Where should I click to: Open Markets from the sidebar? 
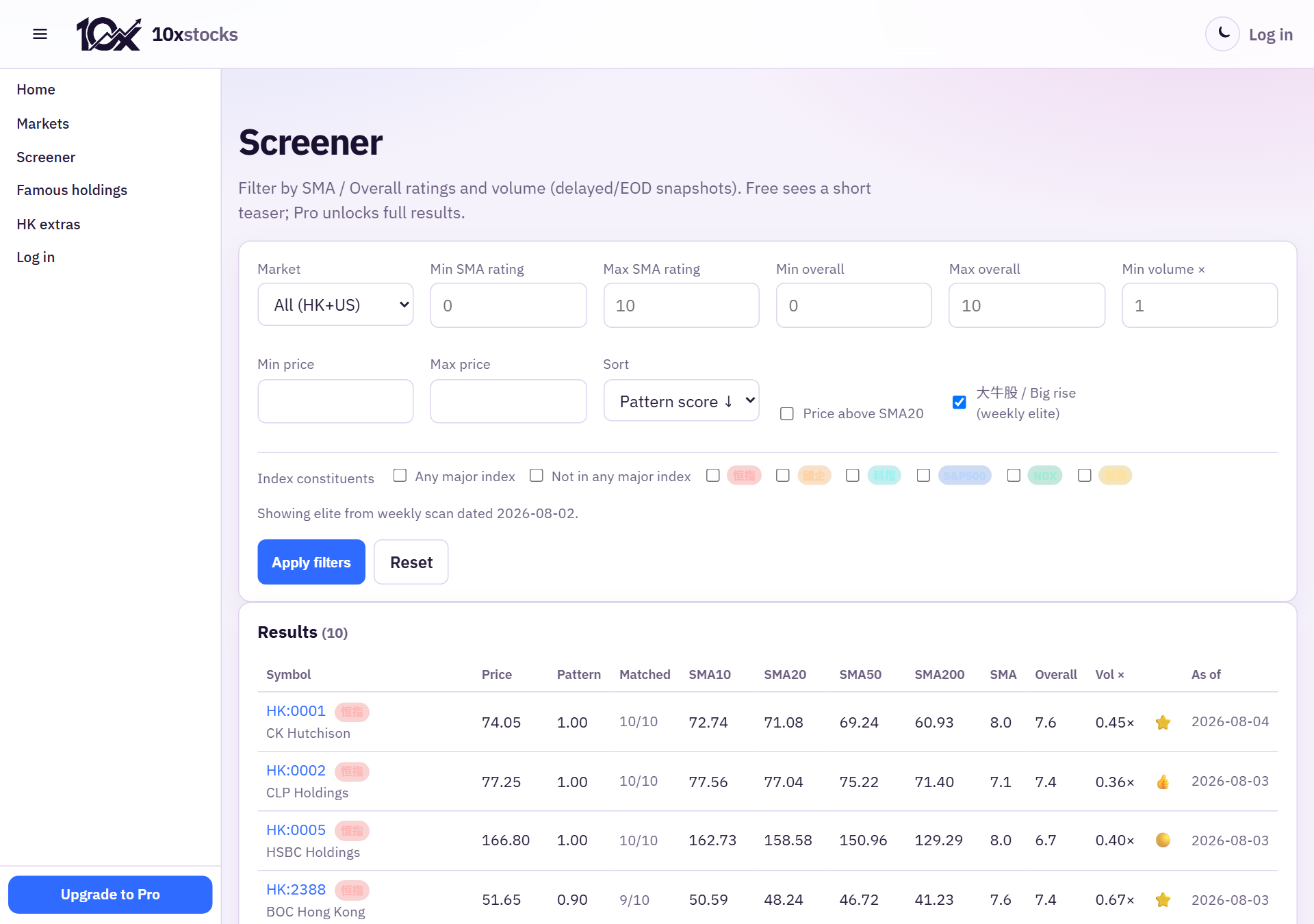(43, 124)
